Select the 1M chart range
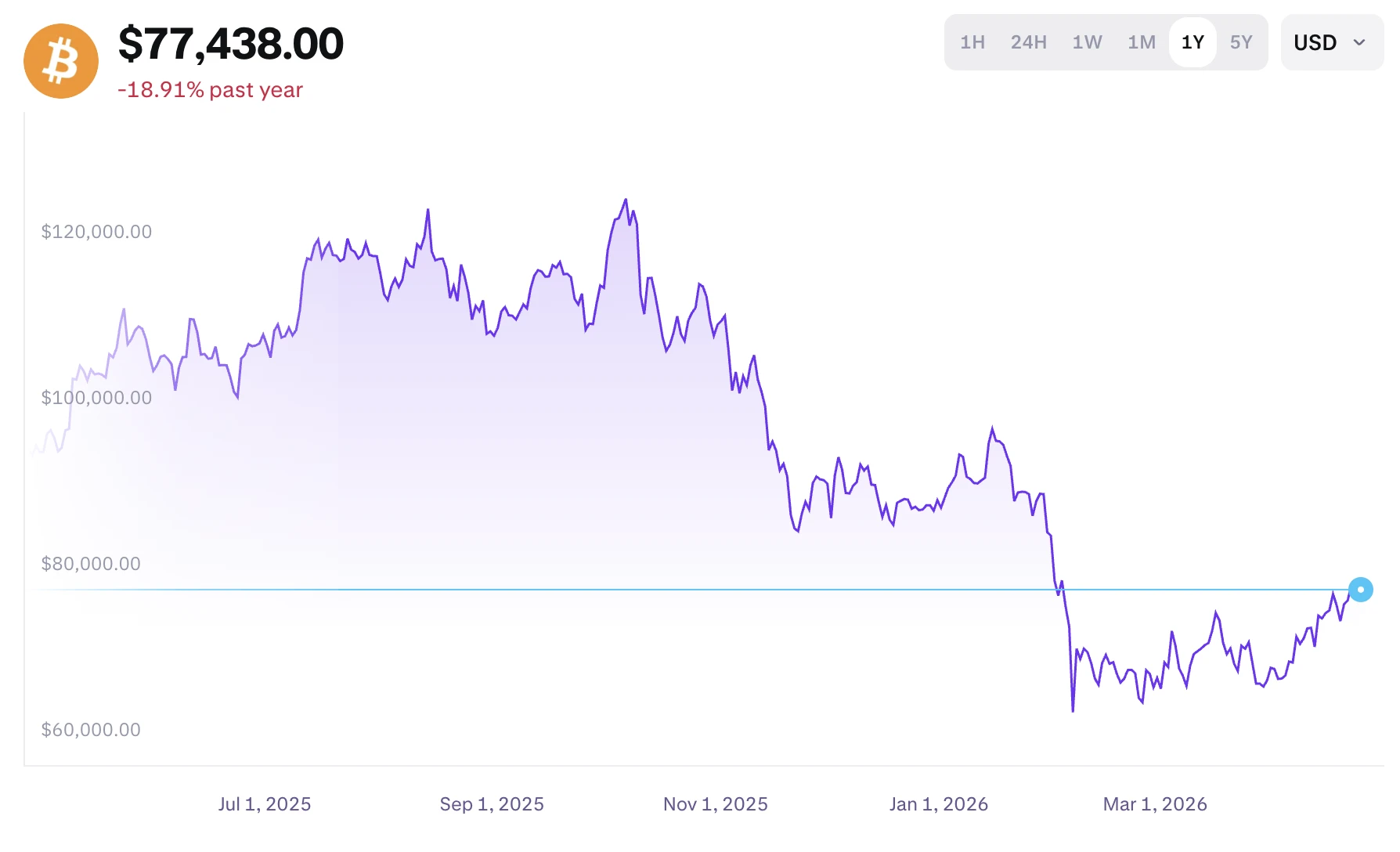This screenshot has width=1400, height=852. coord(1141,42)
